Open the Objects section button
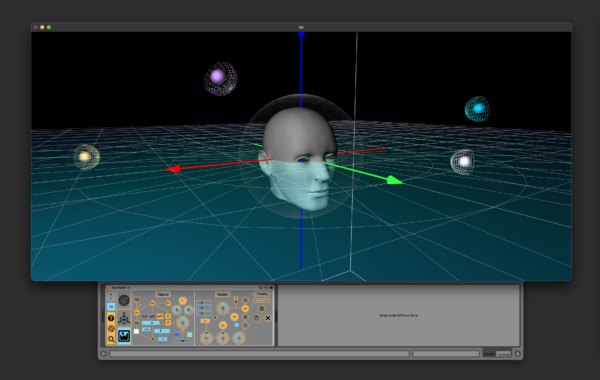The image size is (600, 380). point(163,294)
